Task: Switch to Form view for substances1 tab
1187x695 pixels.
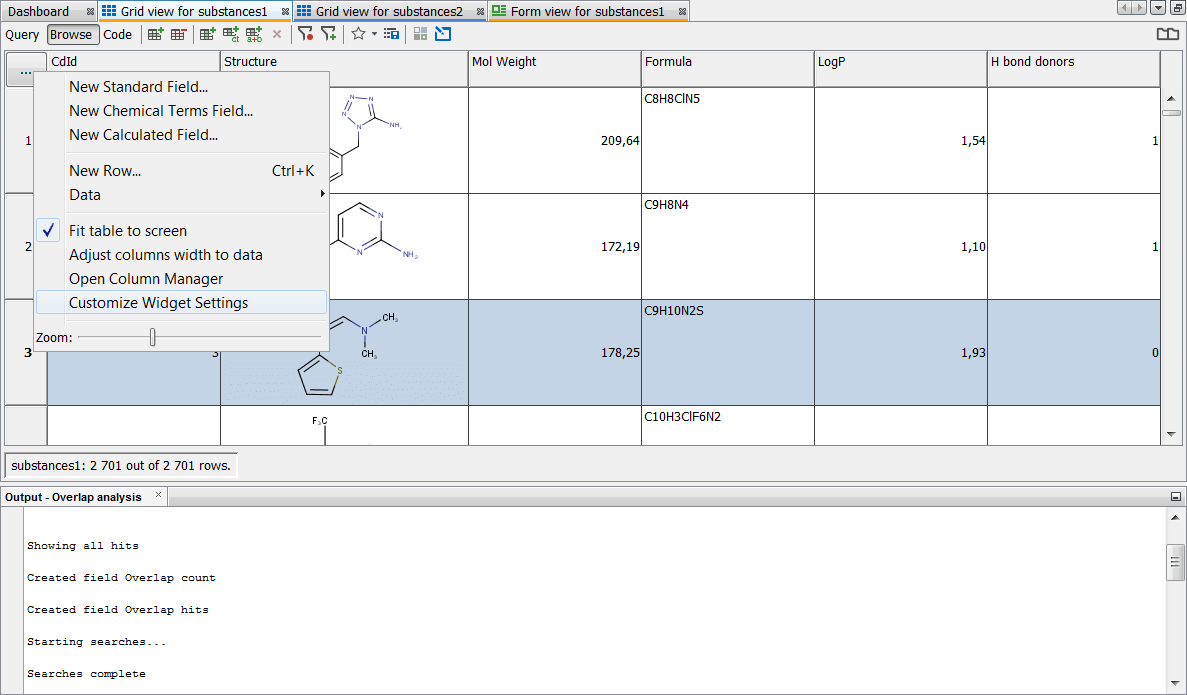Action: click(586, 12)
